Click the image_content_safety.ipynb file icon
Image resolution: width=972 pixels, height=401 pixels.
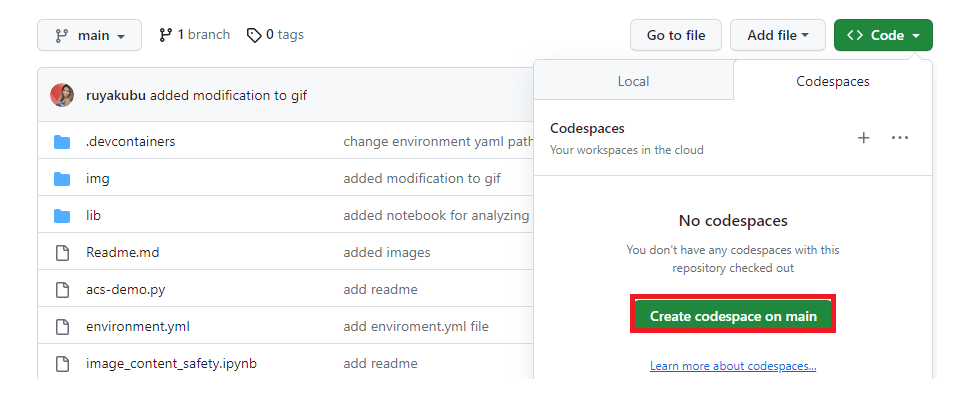[62, 364]
